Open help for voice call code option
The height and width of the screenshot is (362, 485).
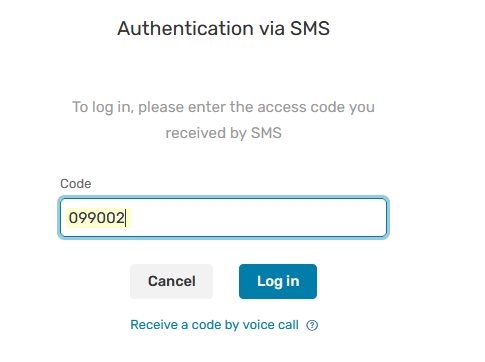[x=312, y=325]
